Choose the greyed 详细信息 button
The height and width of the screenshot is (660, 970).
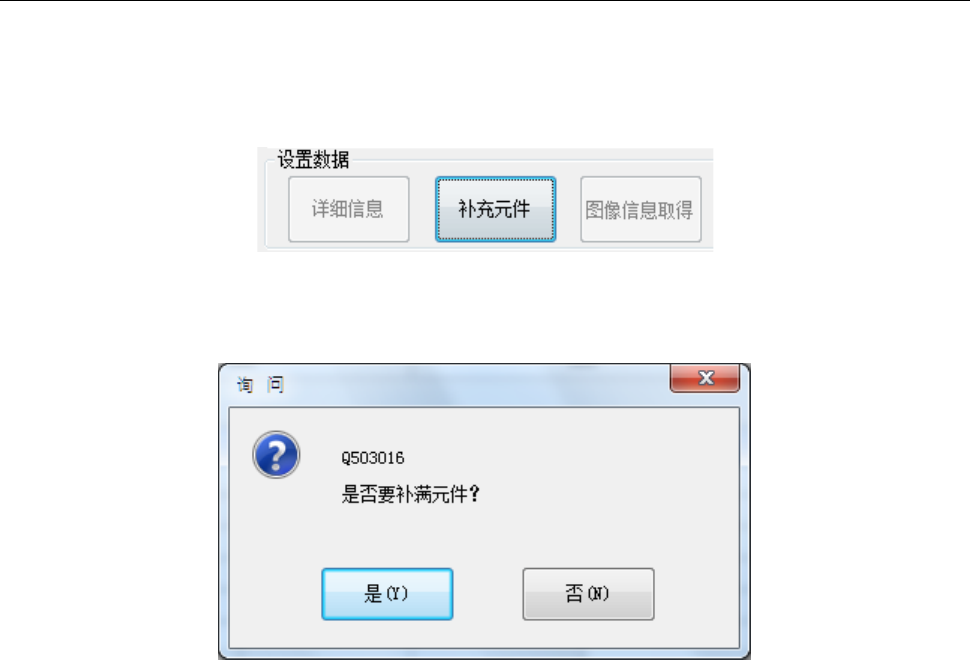[x=349, y=209]
